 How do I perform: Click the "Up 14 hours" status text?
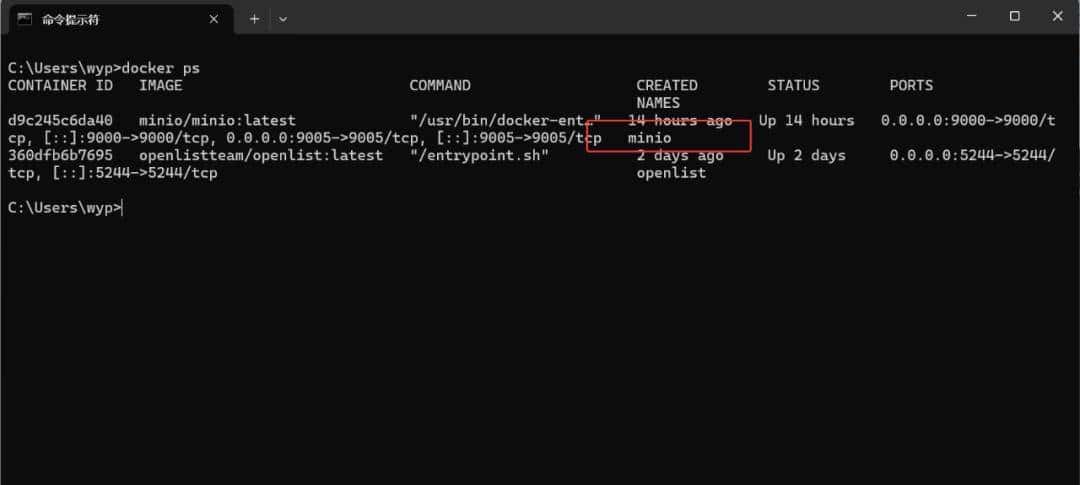pyautogui.click(x=806, y=121)
